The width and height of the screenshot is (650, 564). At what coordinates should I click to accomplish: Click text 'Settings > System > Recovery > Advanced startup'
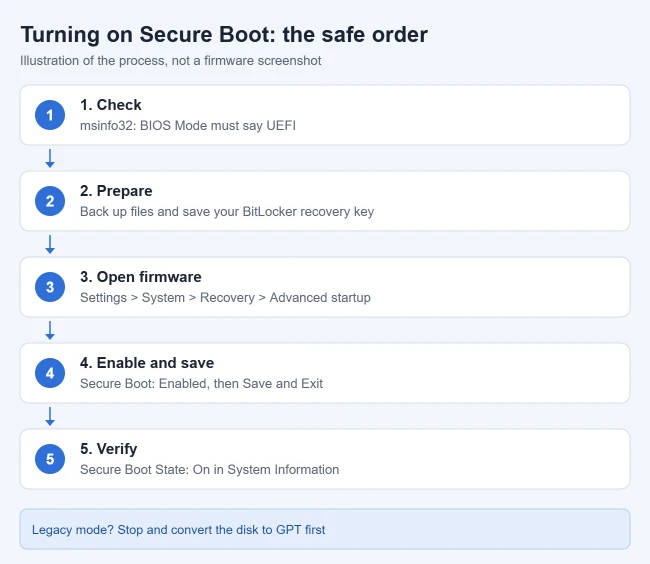[226, 298]
